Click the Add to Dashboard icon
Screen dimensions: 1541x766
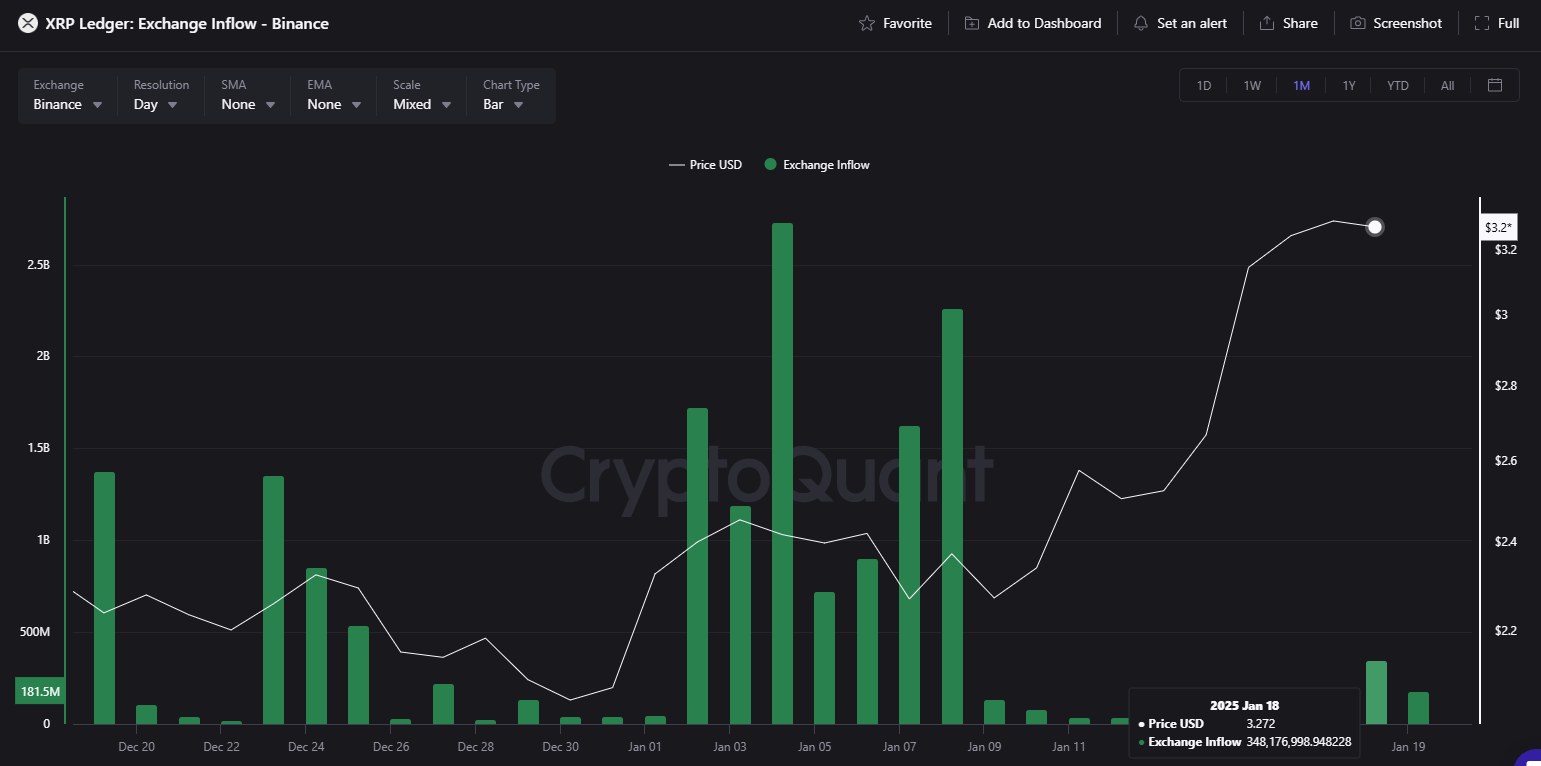tap(972, 23)
